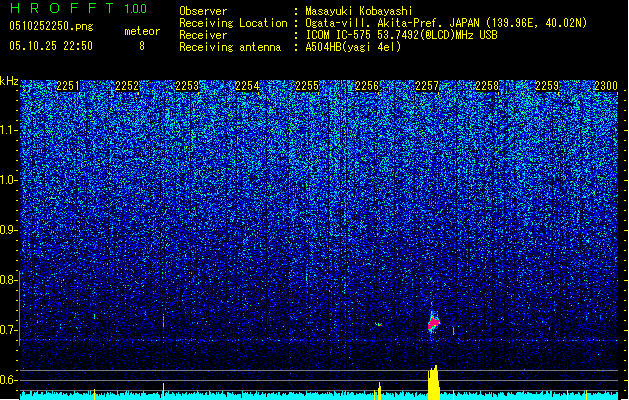Click the 2252 time marker
This screenshot has height=400, width=629.
[127, 86]
